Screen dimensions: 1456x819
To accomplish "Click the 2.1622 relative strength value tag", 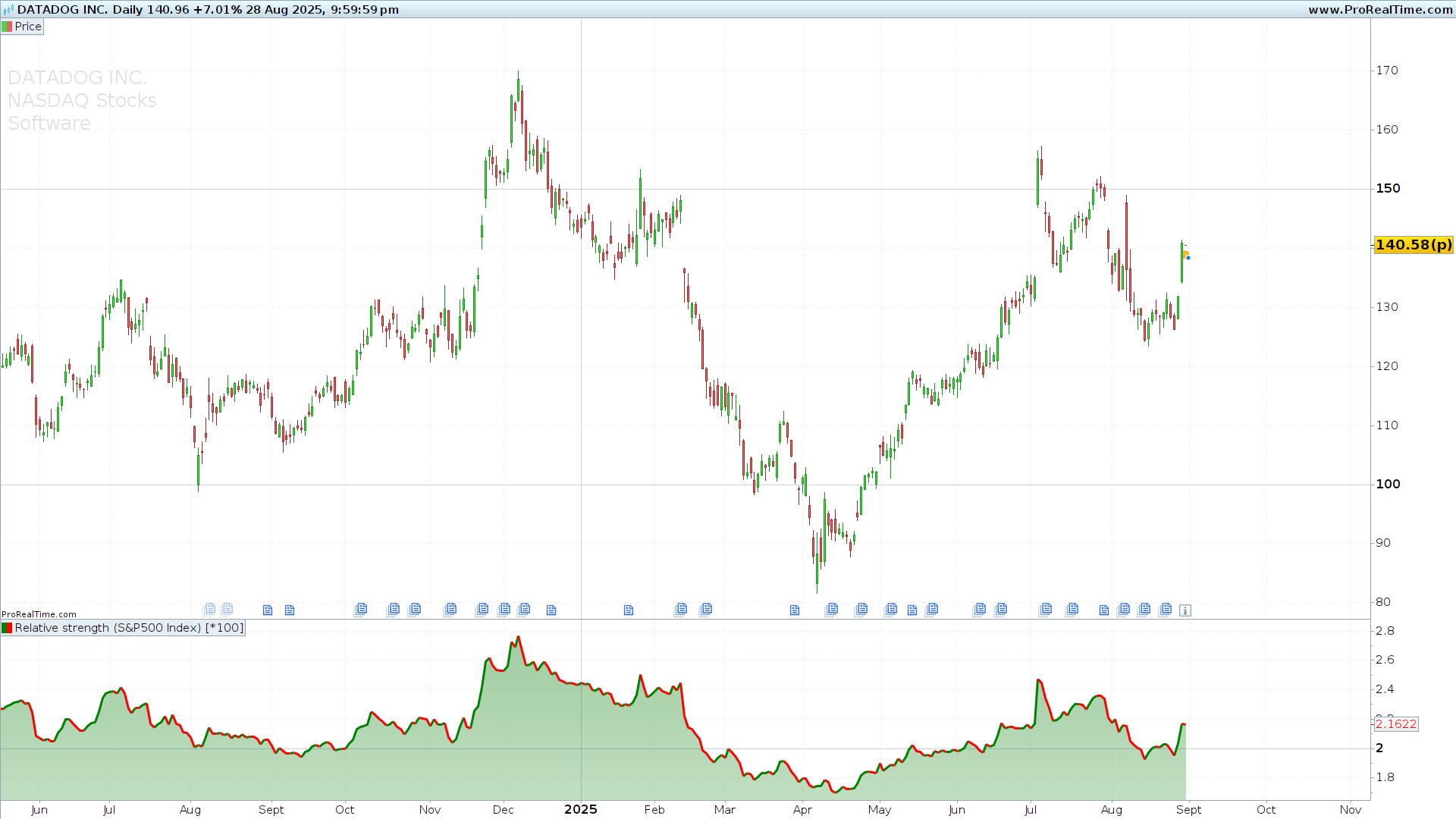I will point(1396,724).
